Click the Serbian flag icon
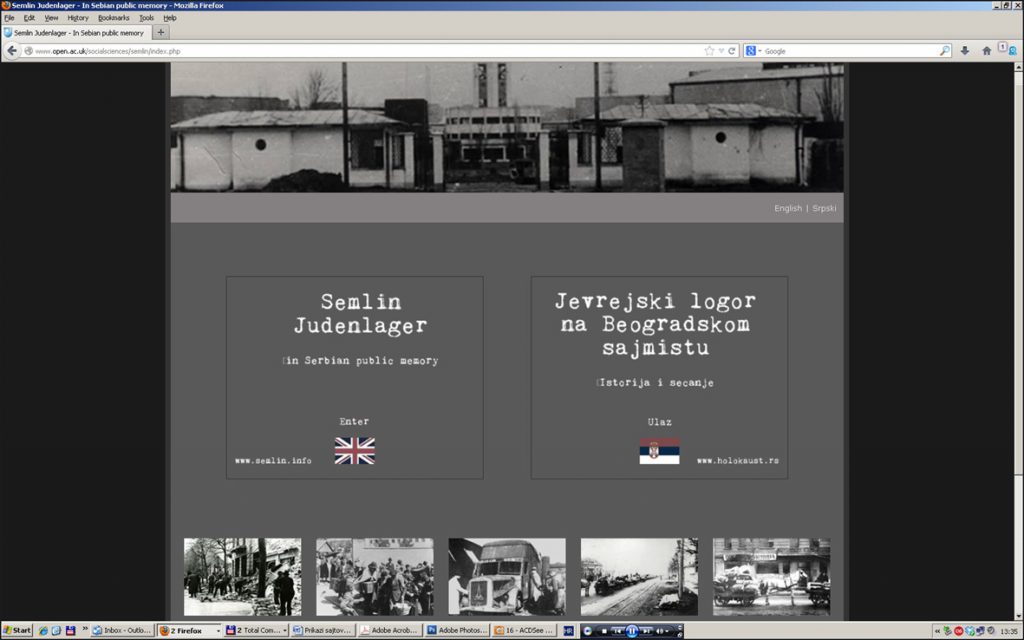 click(x=659, y=451)
